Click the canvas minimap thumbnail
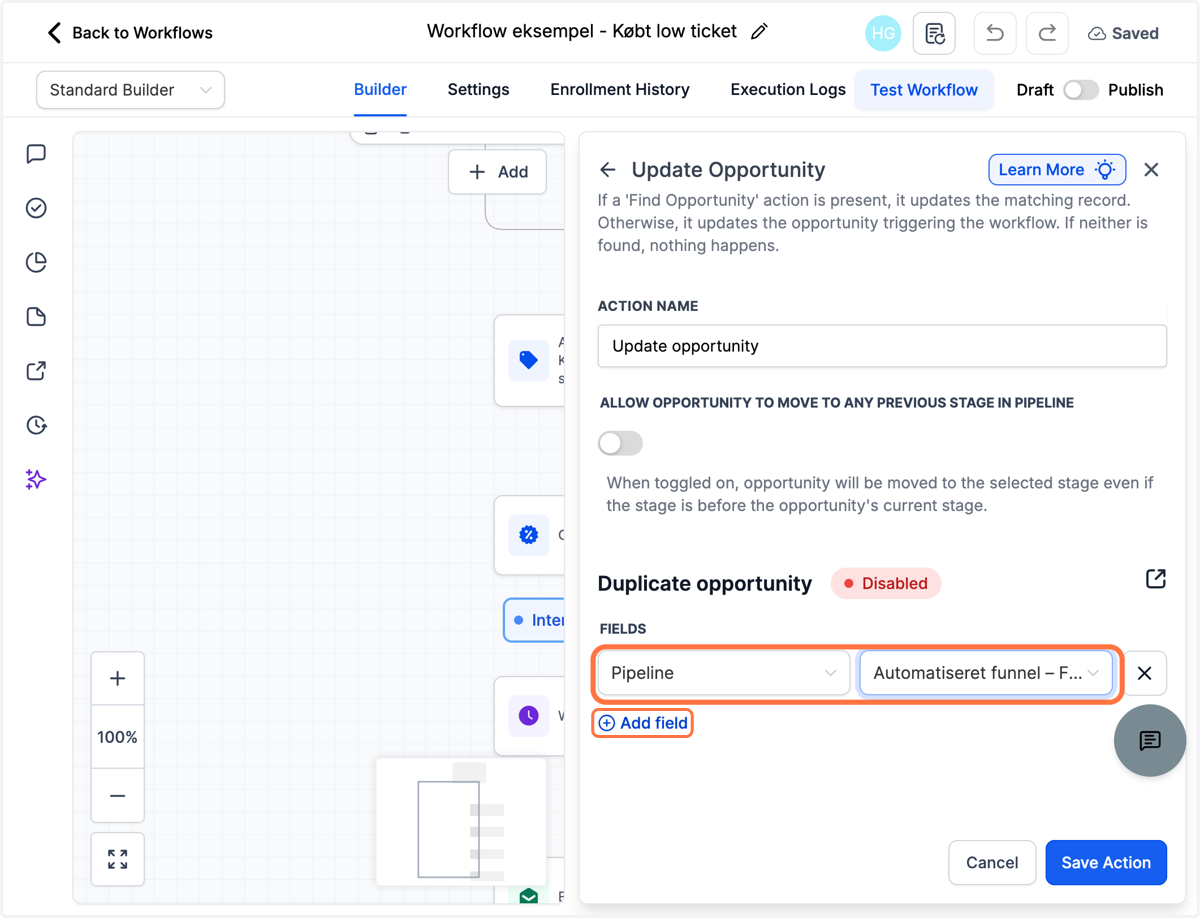Viewport: 1200px width, 918px height. (x=461, y=822)
